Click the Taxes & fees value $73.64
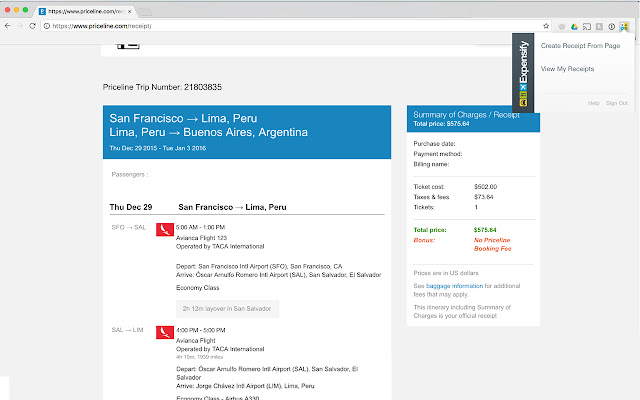This screenshot has width=640, height=400. (484, 197)
